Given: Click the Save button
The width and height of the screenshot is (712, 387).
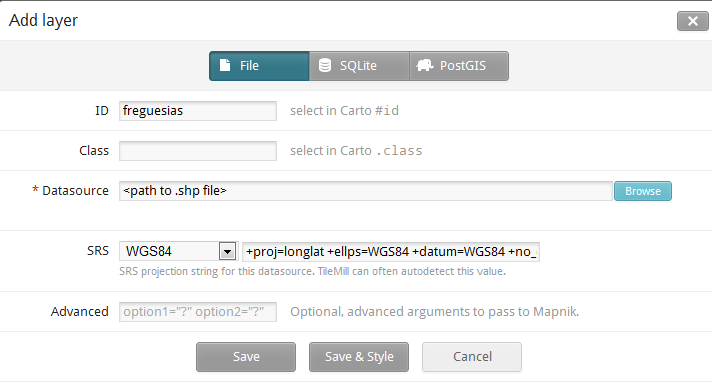Looking at the screenshot, I should [246, 357].
